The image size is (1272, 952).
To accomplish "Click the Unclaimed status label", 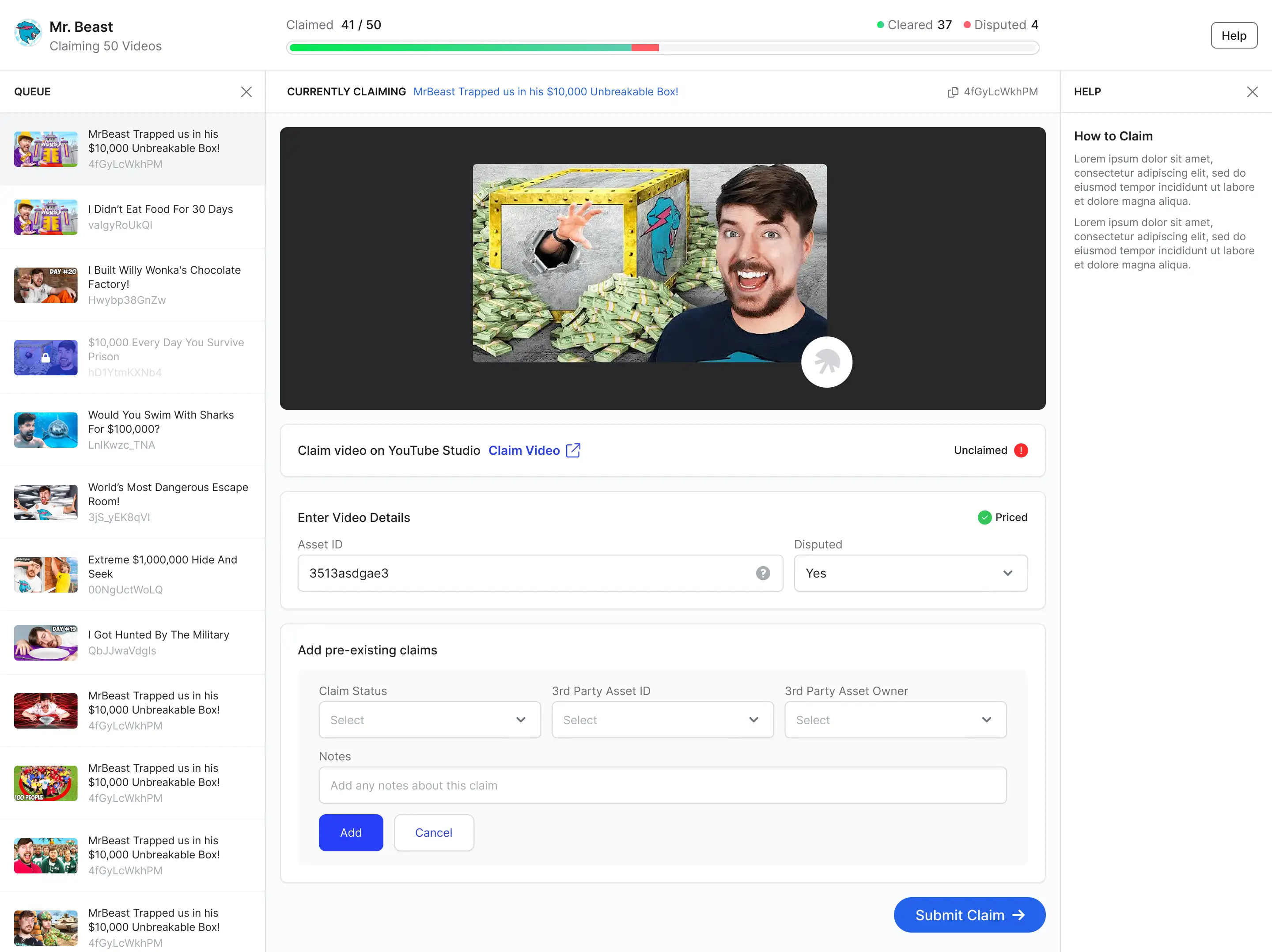I will click(980, 450).
